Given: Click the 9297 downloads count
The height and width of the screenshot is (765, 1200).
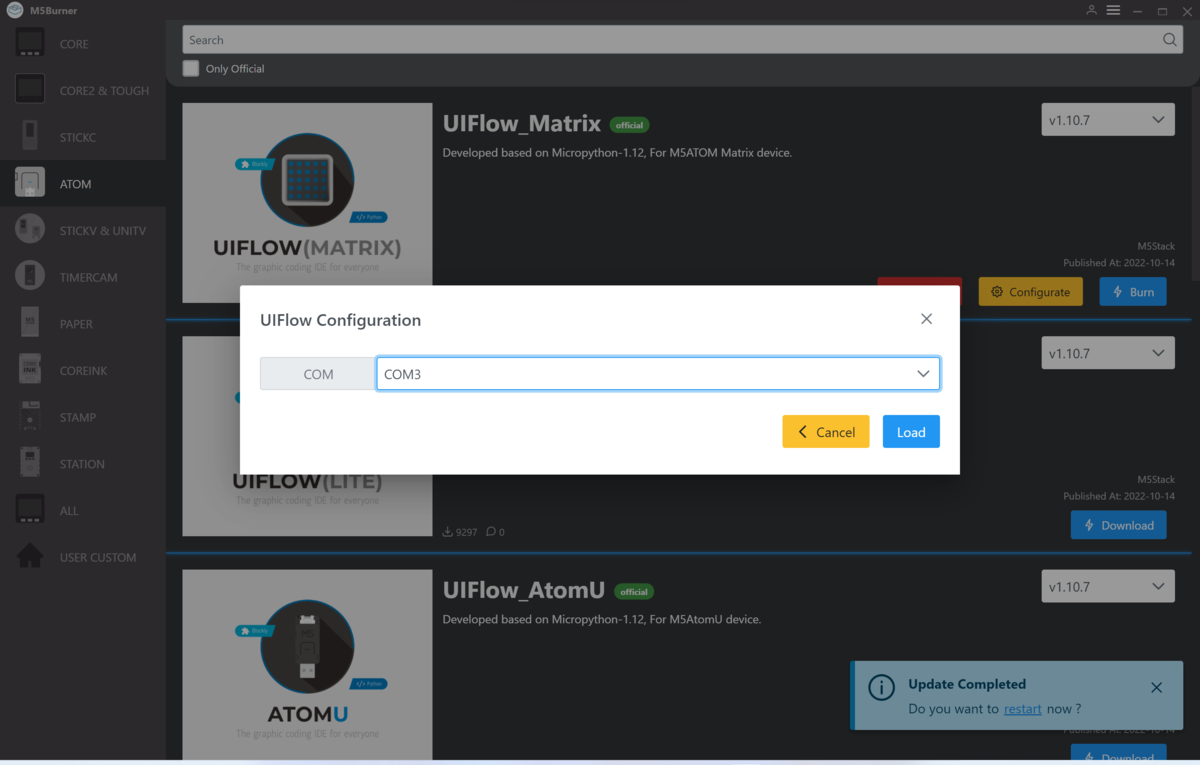Looking at the screenshot, I should pos(460,532).
